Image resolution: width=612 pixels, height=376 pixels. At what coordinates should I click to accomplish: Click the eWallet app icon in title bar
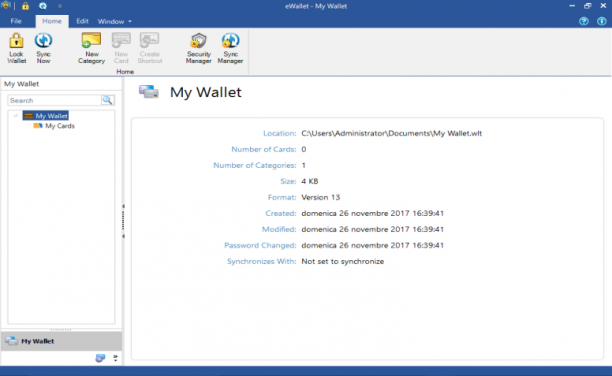pos(5,5)
